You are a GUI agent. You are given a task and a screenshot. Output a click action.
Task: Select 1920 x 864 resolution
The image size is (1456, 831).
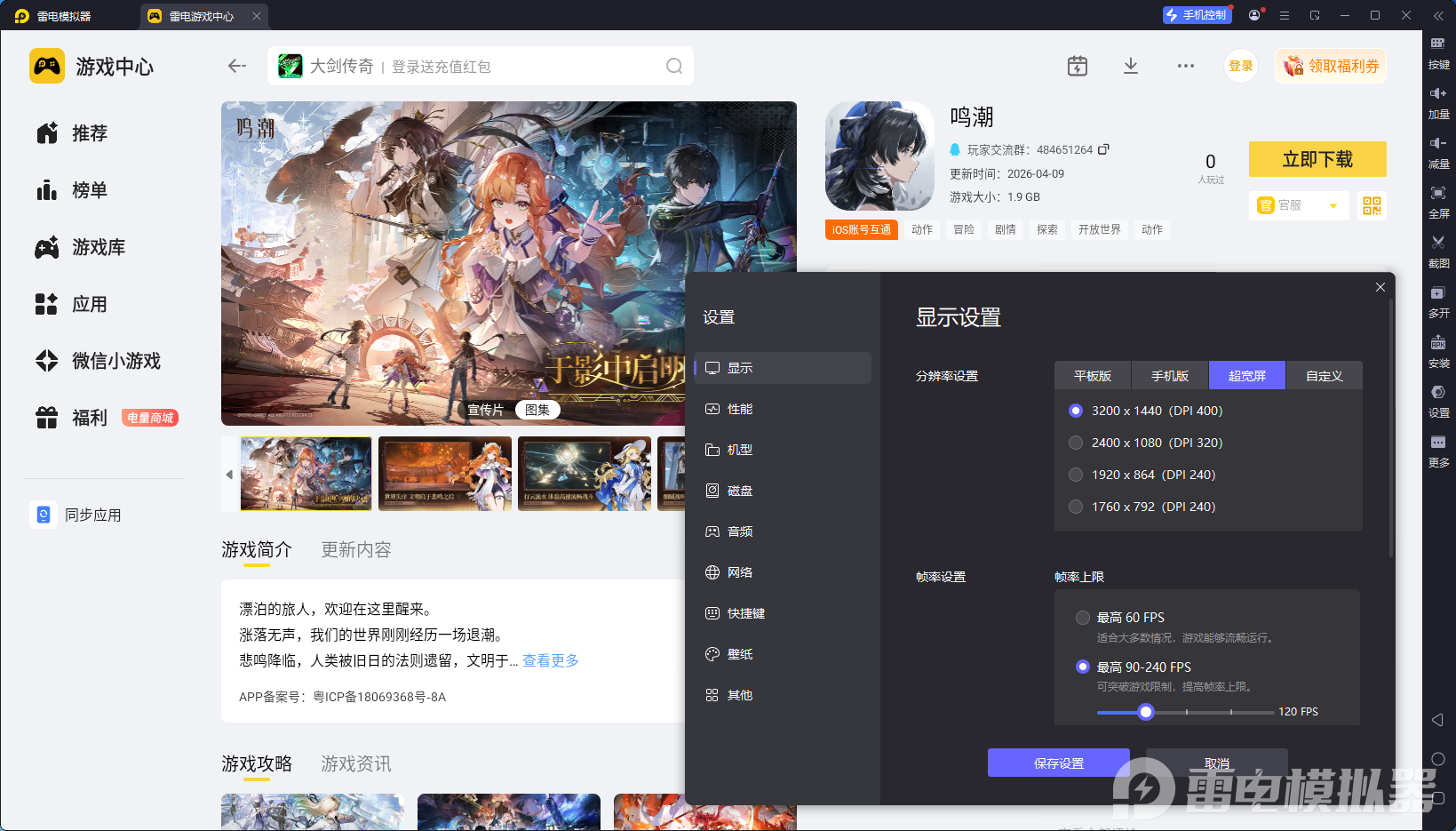pos(1076,475)
